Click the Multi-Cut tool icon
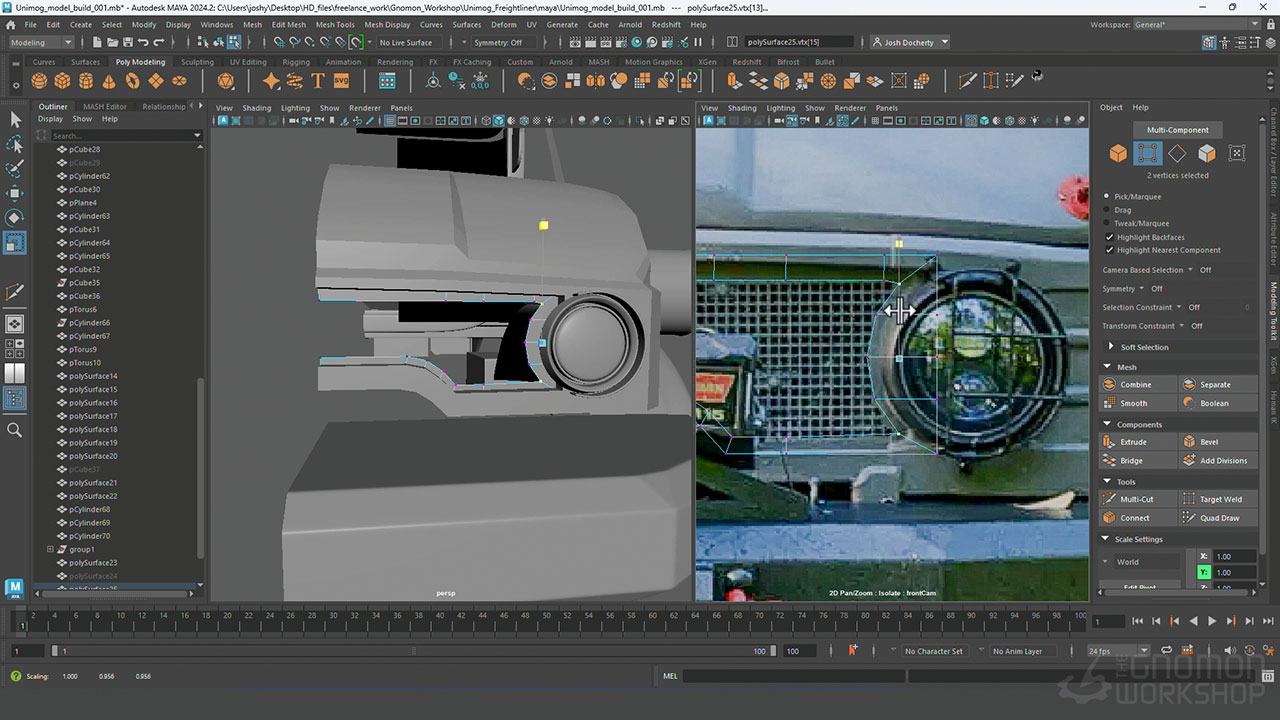This screenshot has width=1280, height=720. point(1110,499)
